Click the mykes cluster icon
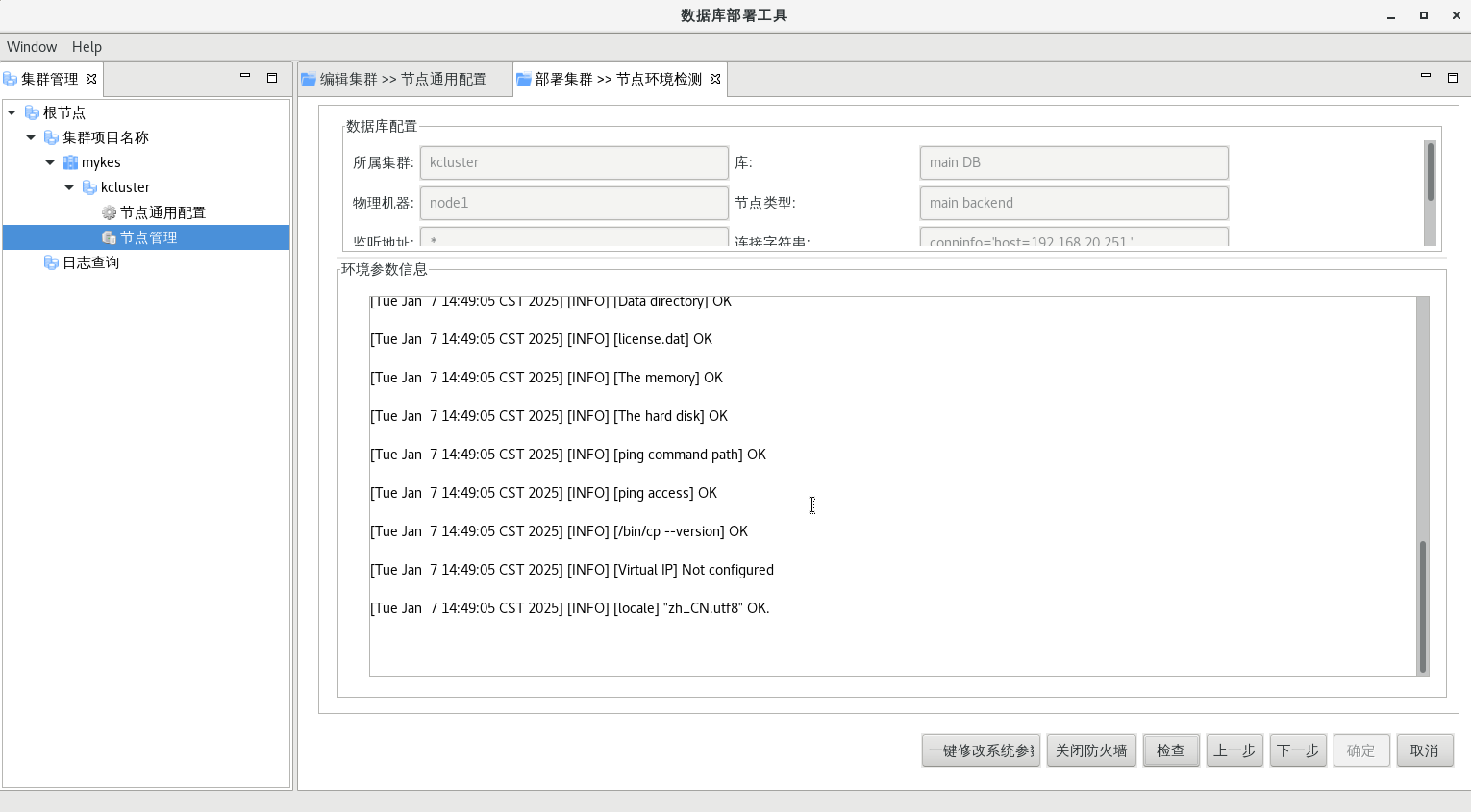The width and height of the screenshot is (1471, 812). [70, 162]
